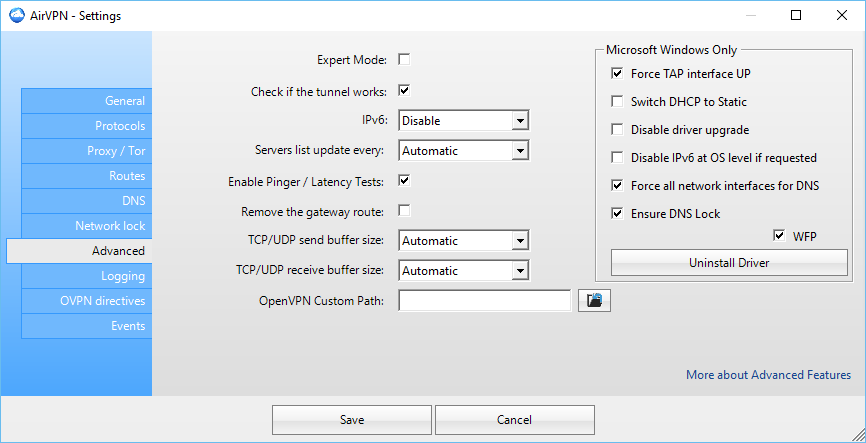
Task: Toggle the WFP checkbox
Action: pyautogui.click(x=779, y=236)
